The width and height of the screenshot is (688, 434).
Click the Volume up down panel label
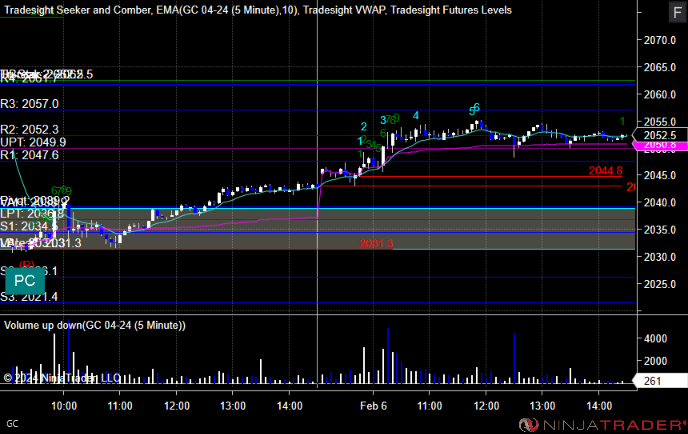point(95,325)
